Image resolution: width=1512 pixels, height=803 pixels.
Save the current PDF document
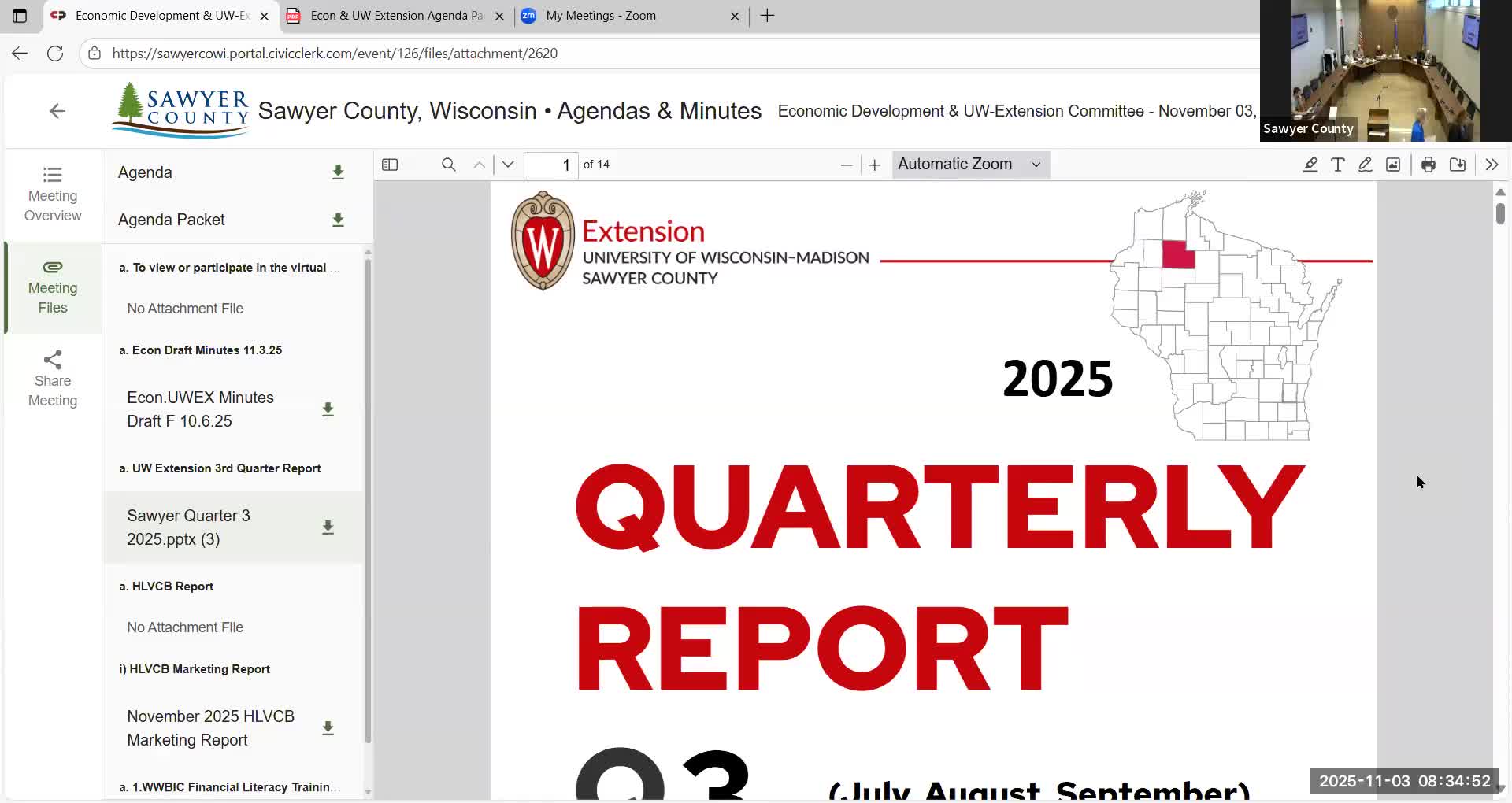pyautogui.click(x=1458, y=165)
